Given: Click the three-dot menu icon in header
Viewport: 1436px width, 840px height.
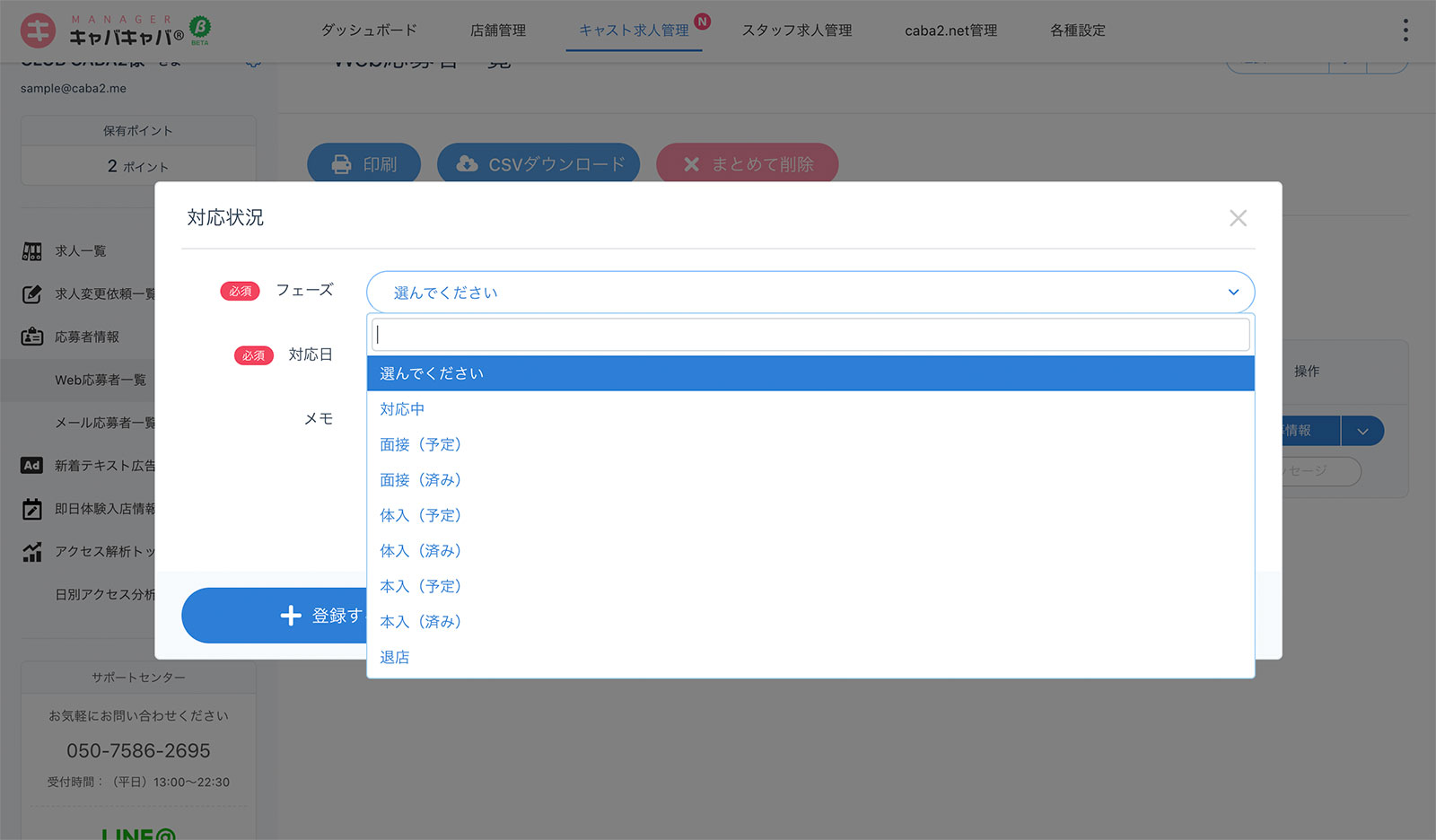Looking at the screenshot, I should pyautogui.click(x=1405, y=31).
